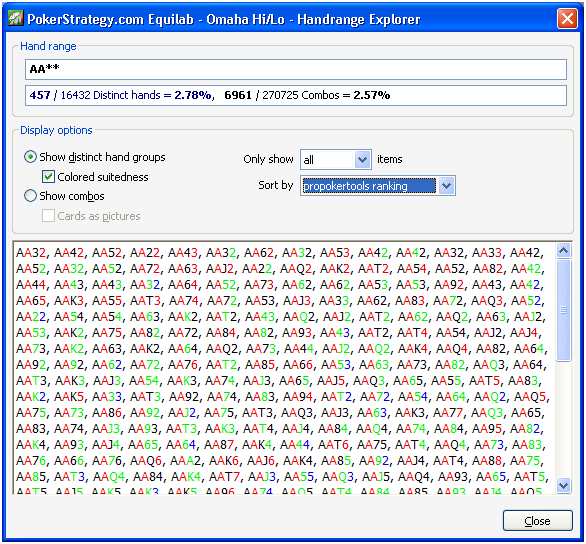Image resolution: width=586 pixels, height=544 pixels.
Task: Click the Close button
Action: pyautogui.click(x=537, y=520)
